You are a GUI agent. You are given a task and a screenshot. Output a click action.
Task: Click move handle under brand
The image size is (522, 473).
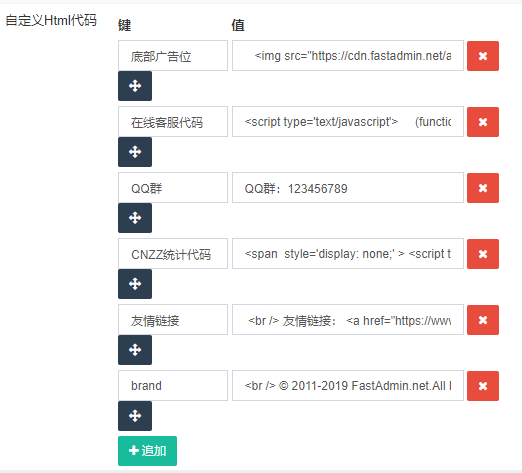135,416
